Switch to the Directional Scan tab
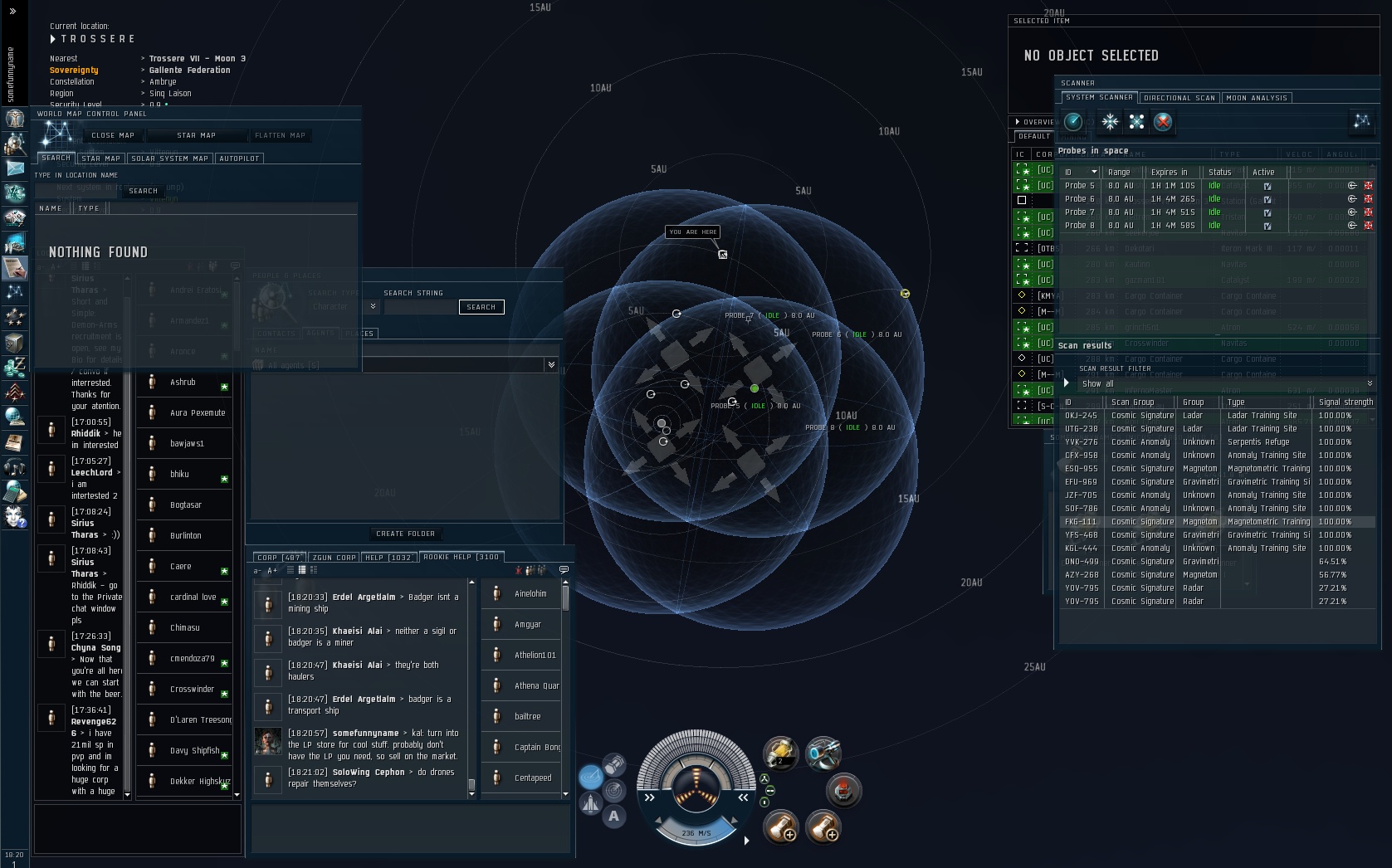 pos(1180,98)
